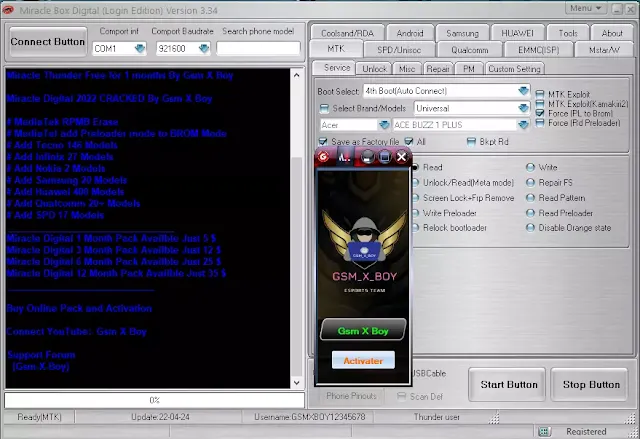This screenshot has height=439, width=640.
Task: Open the Acer brand dropdown
Action: coord(384,125)
